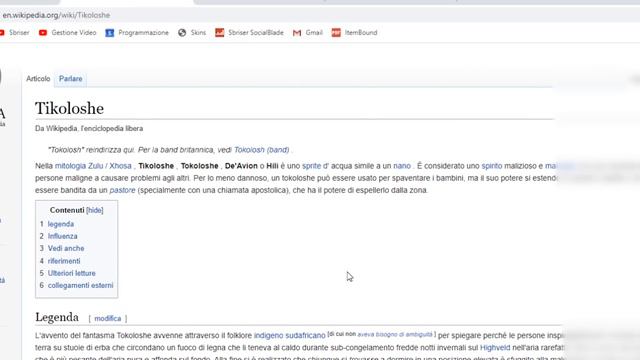The width and height of the screenshot is (640, 360).
Task: Open the Skins bookmark
Action: pyautogui.click(x=192, y=33)
